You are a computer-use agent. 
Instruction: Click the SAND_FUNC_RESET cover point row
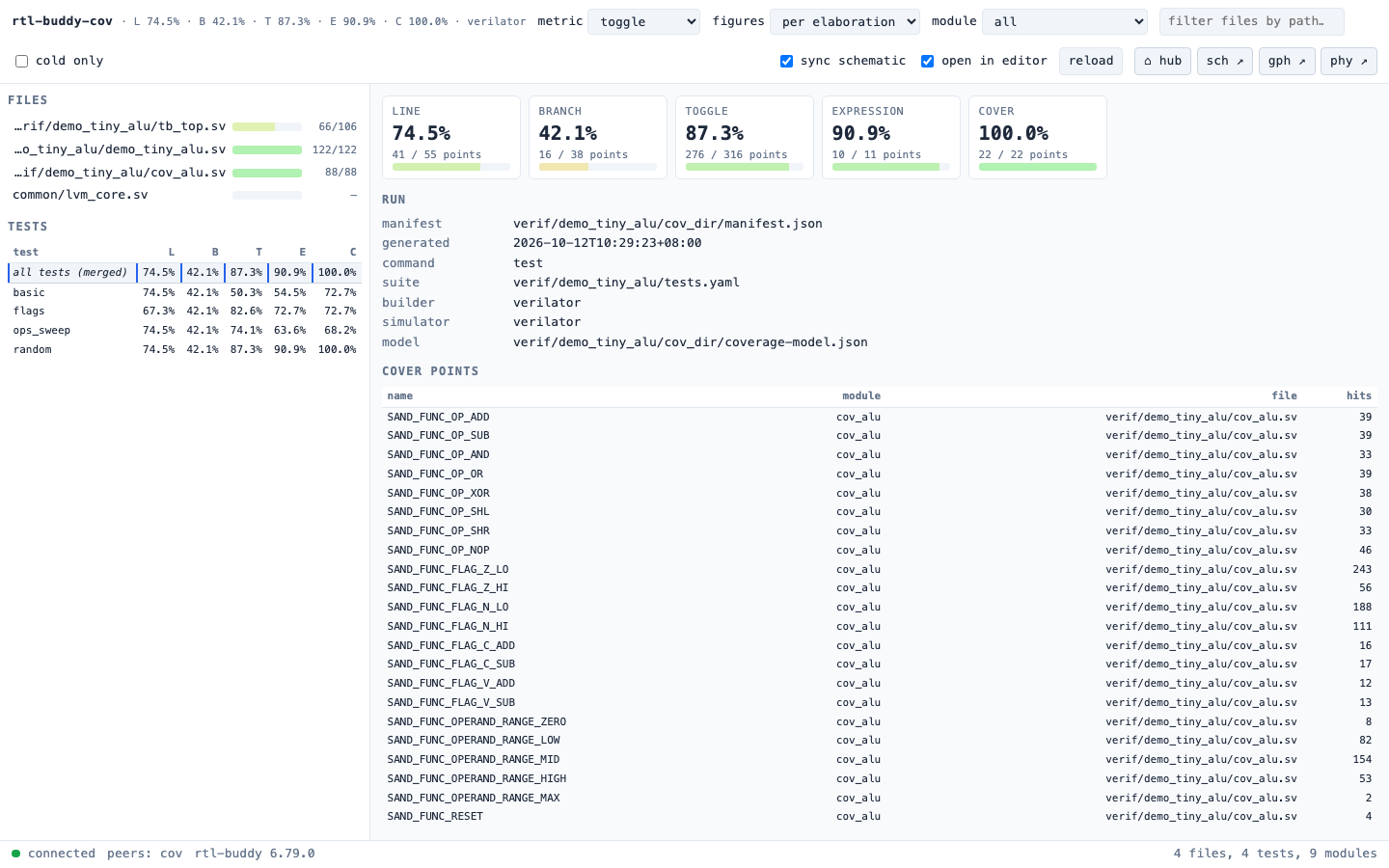click(879, 817)
